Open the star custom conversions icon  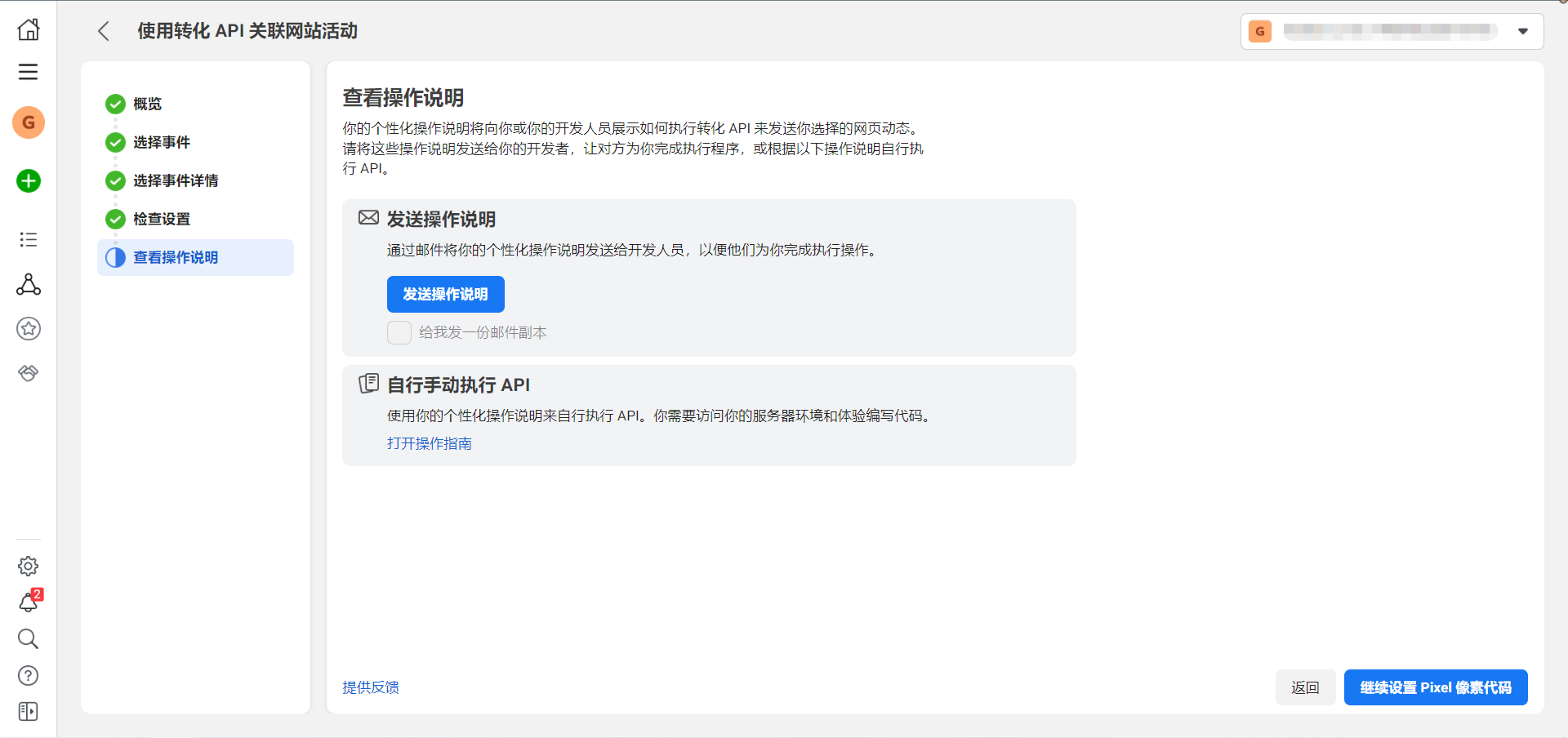(x=29, y=328)
